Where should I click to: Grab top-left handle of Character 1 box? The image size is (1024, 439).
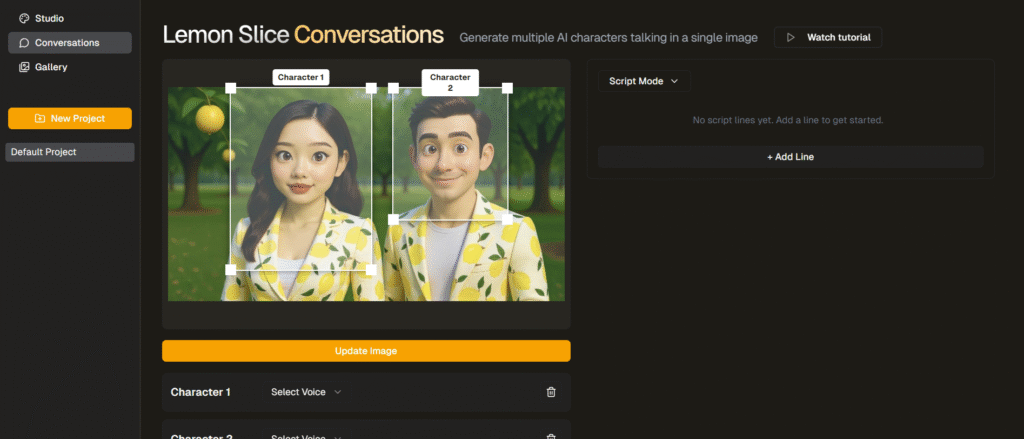[231, 88]
